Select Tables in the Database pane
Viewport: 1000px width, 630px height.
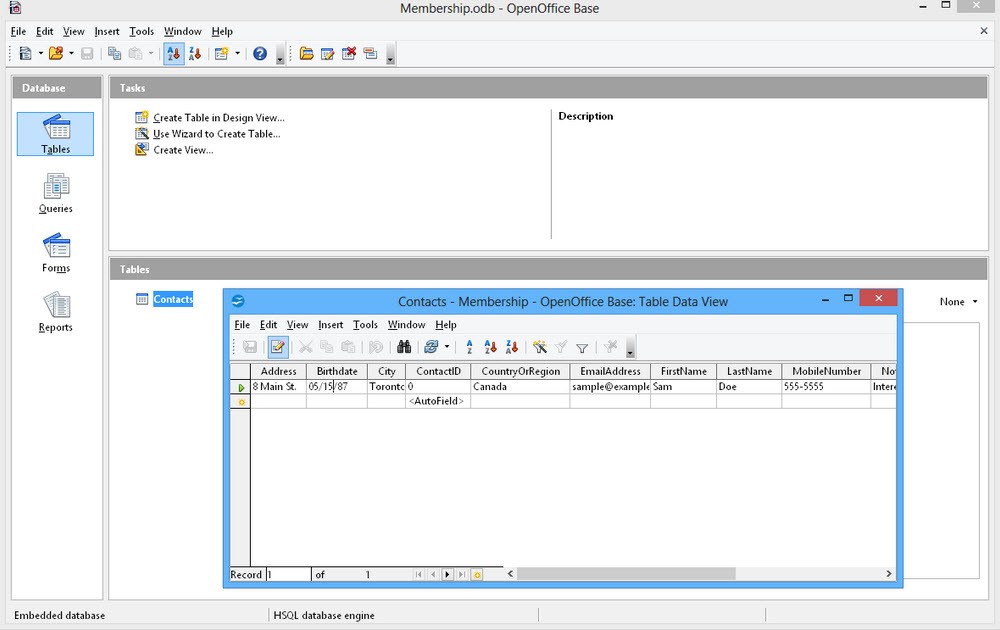pyautogui.click(x=55, y=134)
